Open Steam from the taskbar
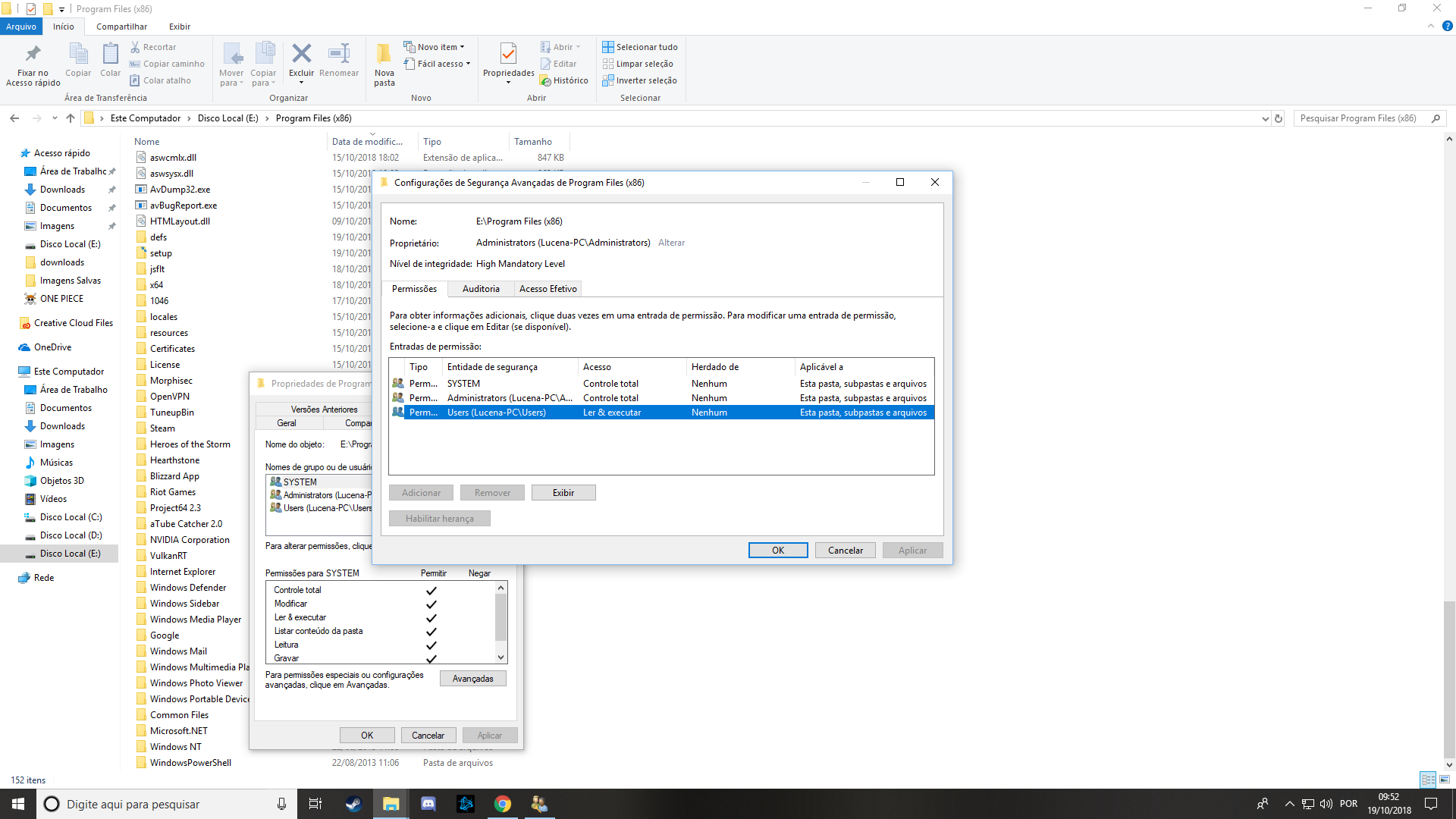 pos(353,804)
